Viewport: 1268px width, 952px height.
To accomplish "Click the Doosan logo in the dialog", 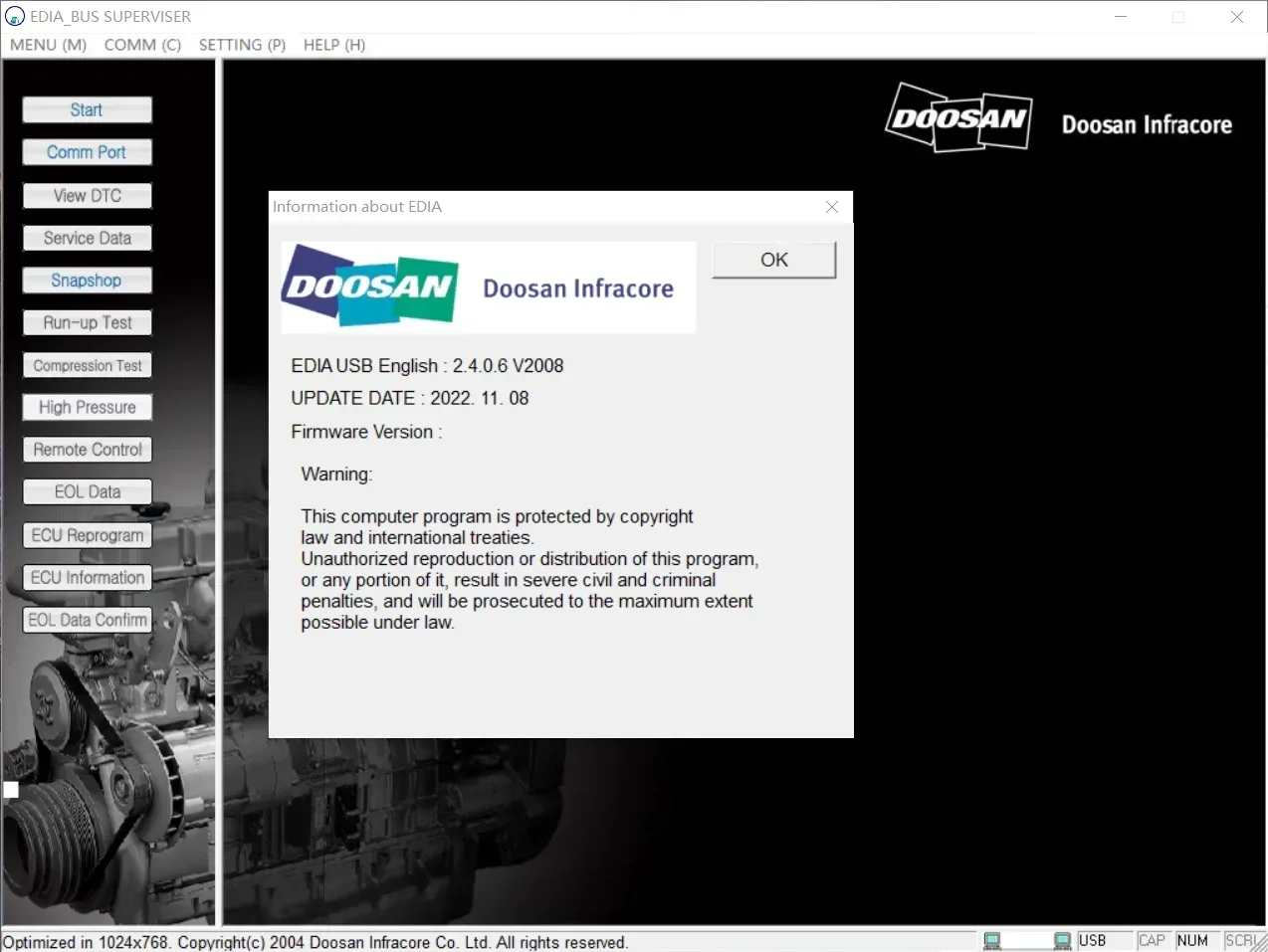I will pyautogui.click(x=370, y=286).
